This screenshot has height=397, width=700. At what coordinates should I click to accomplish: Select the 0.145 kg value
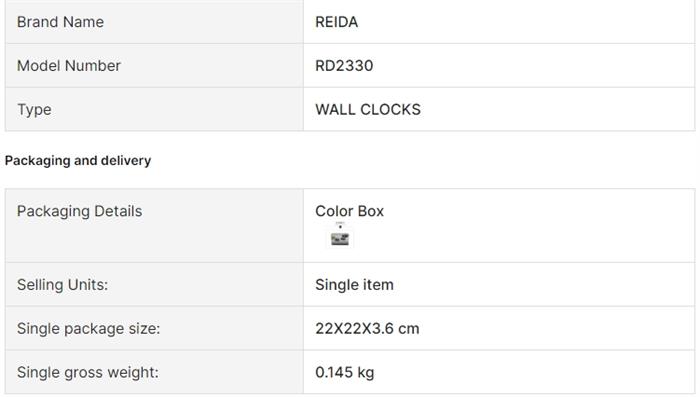345,372
